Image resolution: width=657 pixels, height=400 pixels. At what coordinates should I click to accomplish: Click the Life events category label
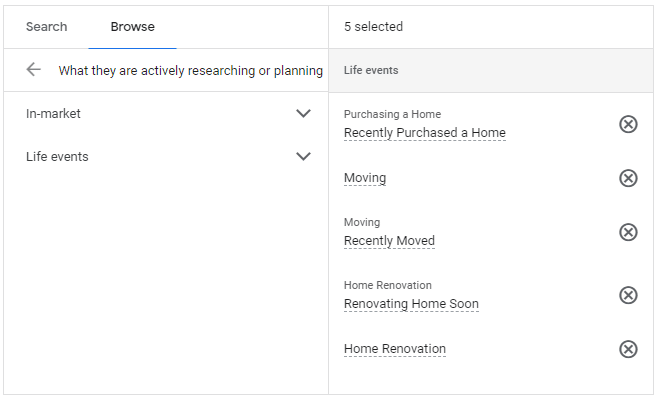click(x=57, y=157)
